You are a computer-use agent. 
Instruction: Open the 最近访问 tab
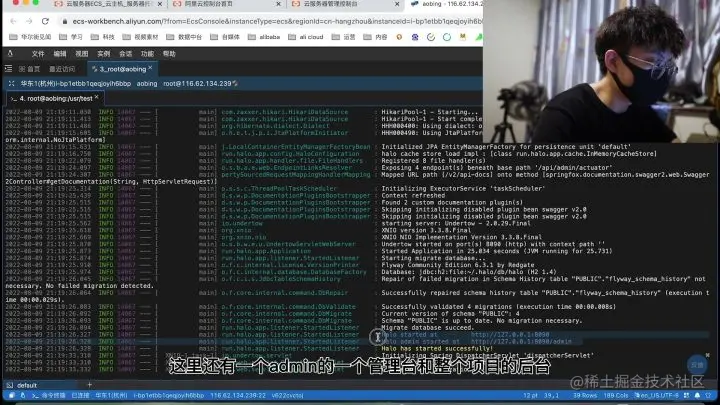(62, 69)
